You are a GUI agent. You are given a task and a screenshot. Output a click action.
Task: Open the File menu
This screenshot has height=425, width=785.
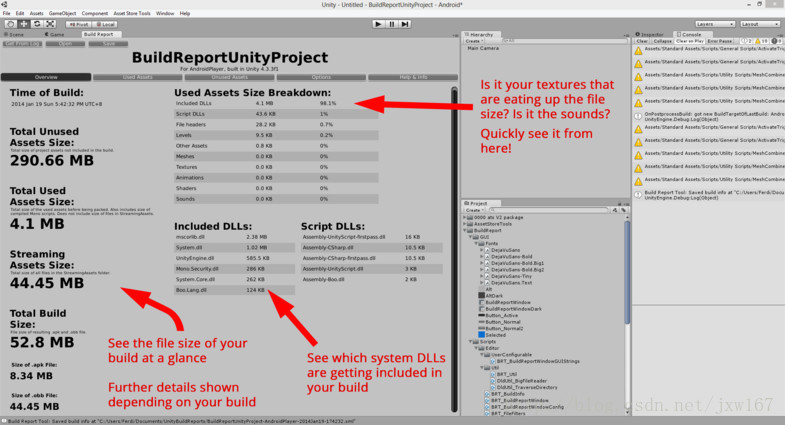tap(6, 14)
